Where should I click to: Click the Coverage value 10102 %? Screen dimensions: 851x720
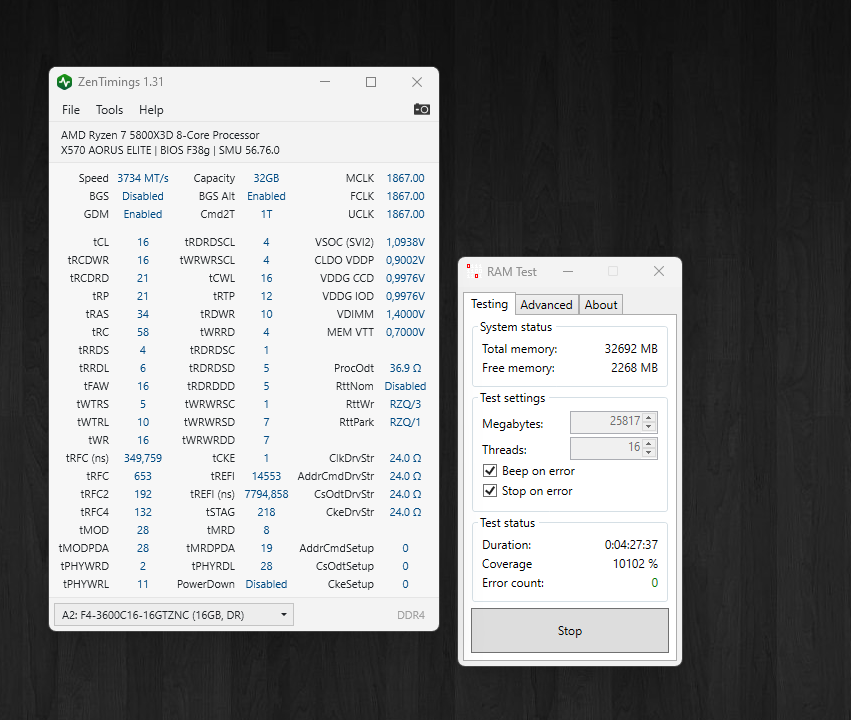[635, 564]
